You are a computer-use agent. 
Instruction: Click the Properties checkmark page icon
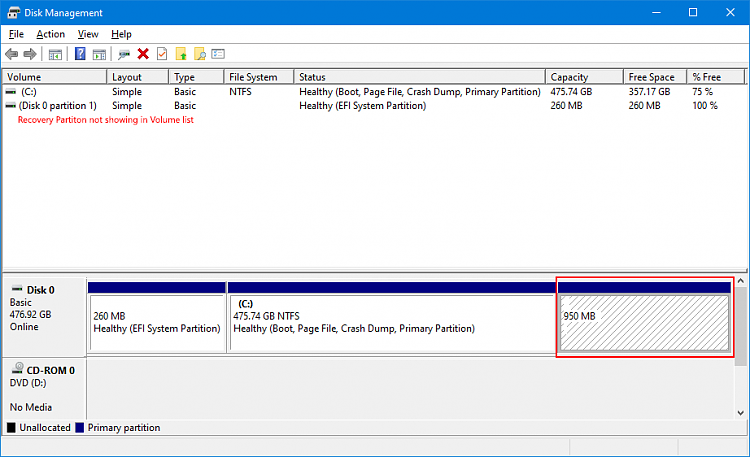pyautogui.click(x=162, y=54)
